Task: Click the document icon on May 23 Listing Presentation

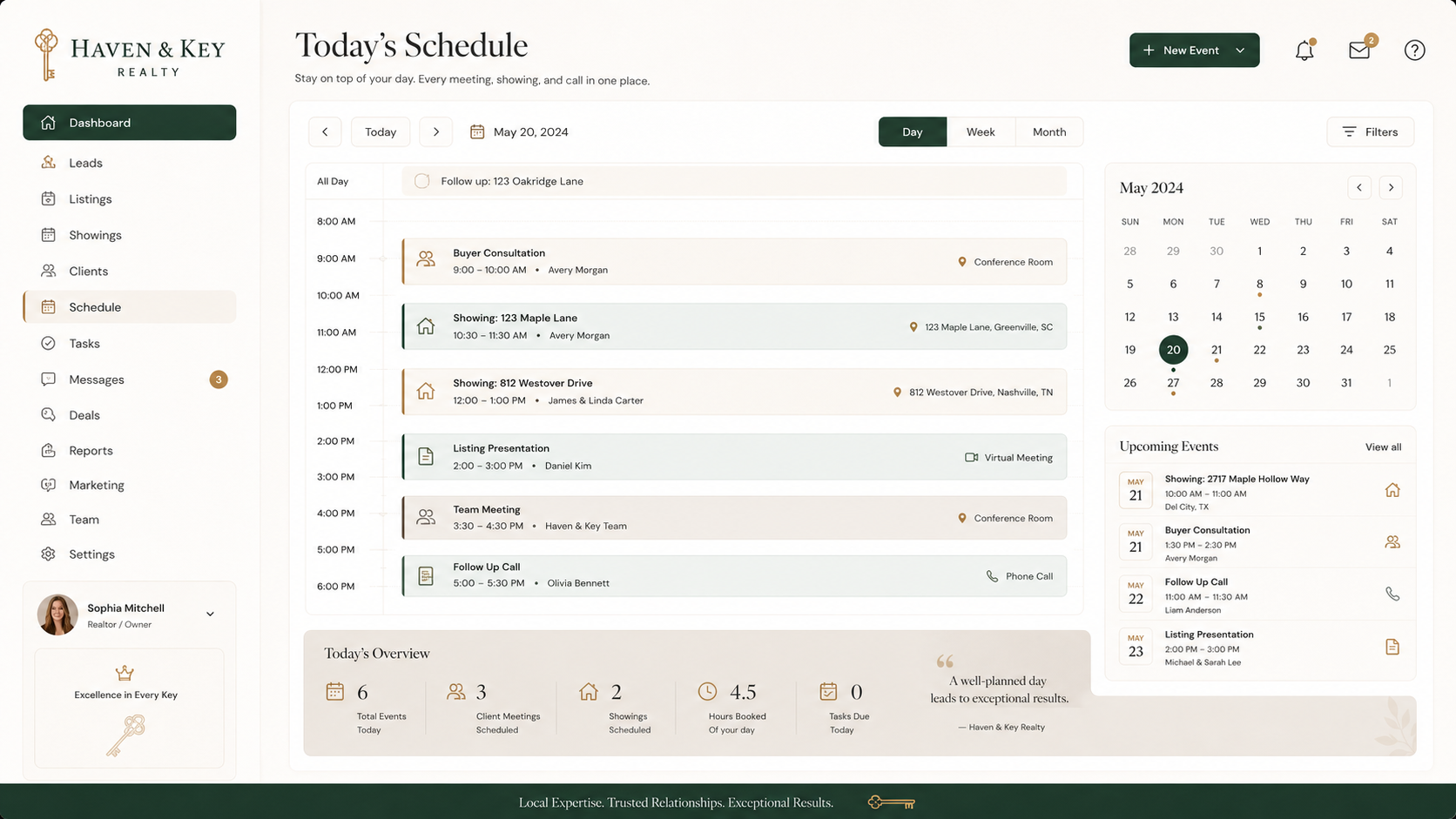Action: coord(1392,647)
